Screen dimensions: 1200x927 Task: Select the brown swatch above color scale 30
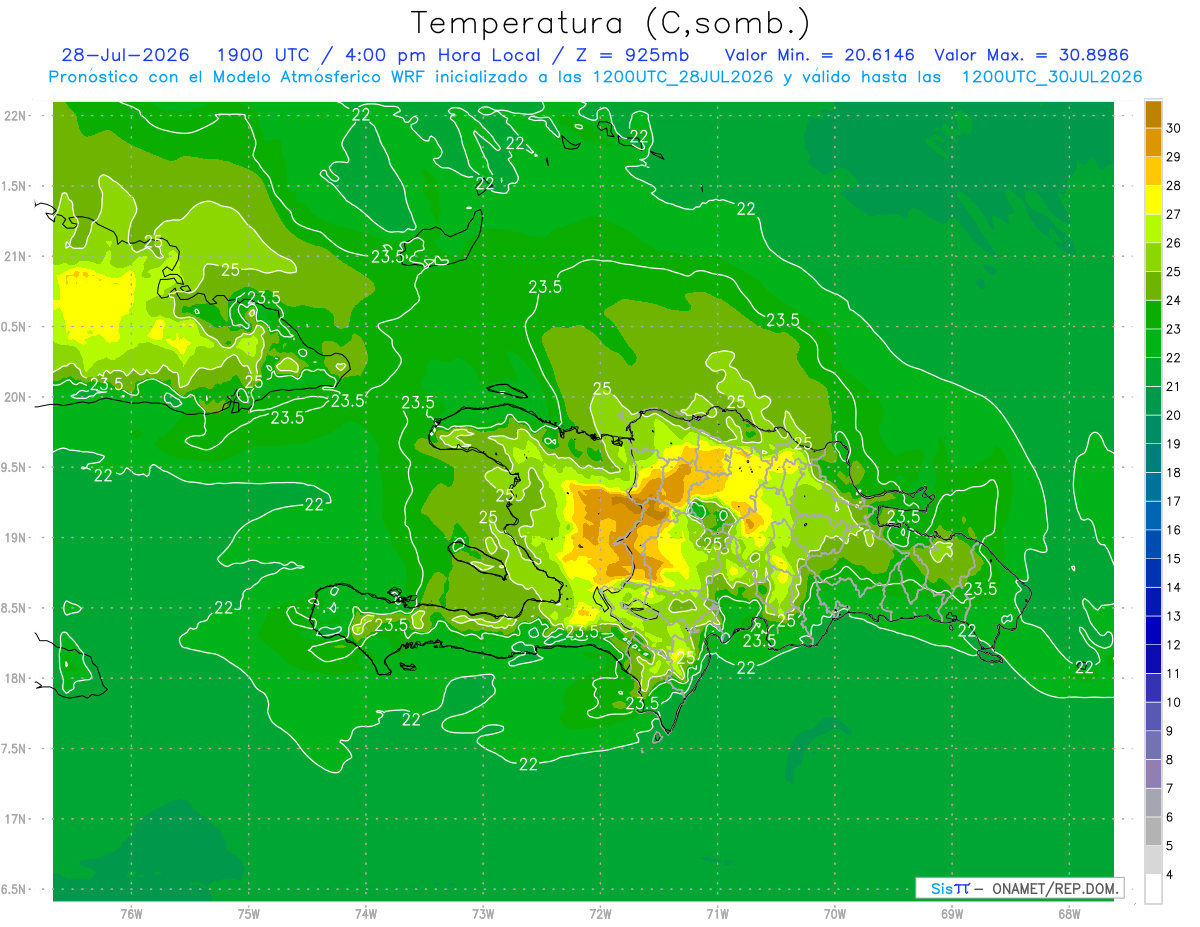[1153, 114]
